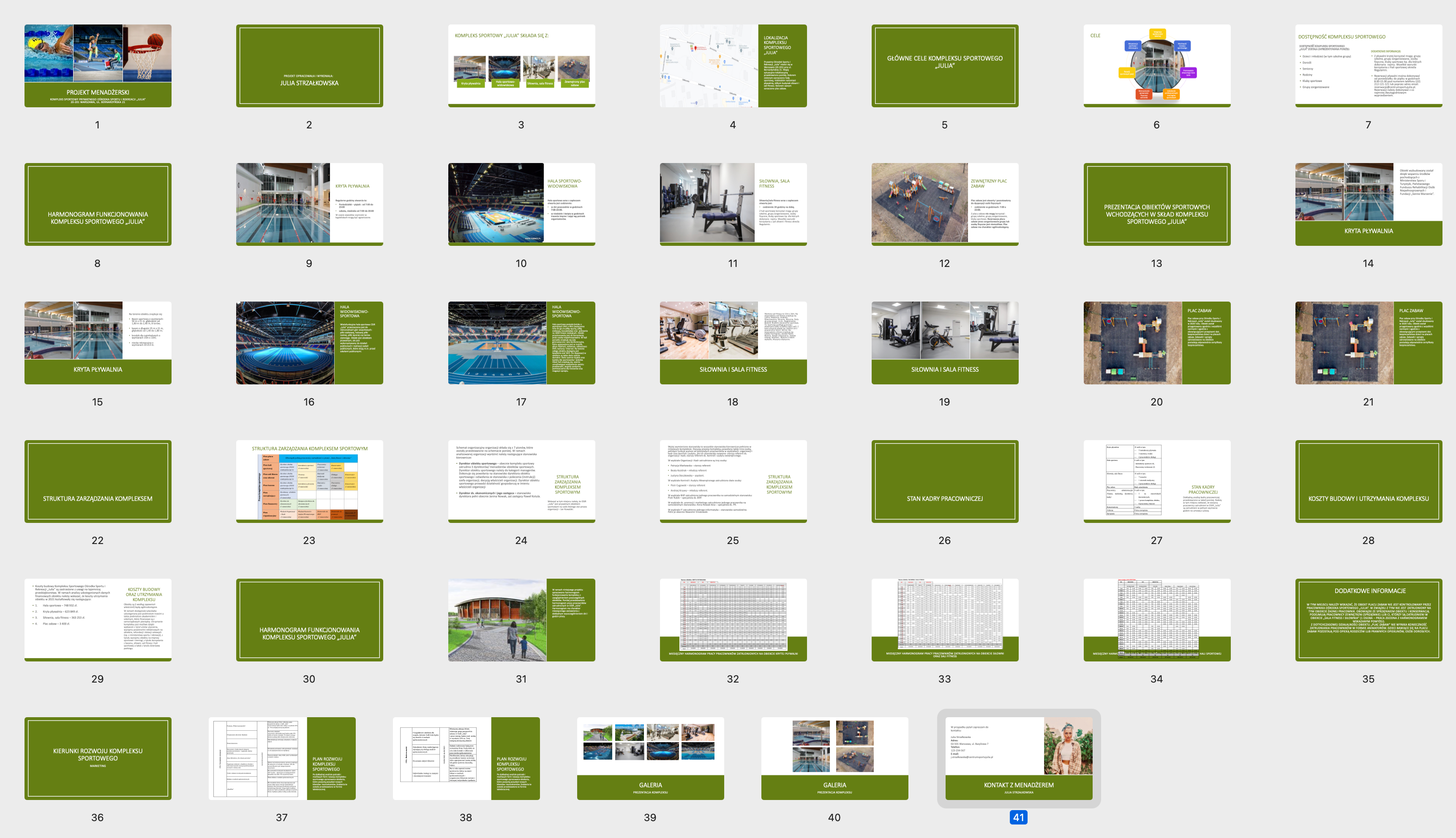Select slide 20 Plac Zabaw aerial view
Viewport: 1456px width, 838px height.
(x=1156, y=343)
